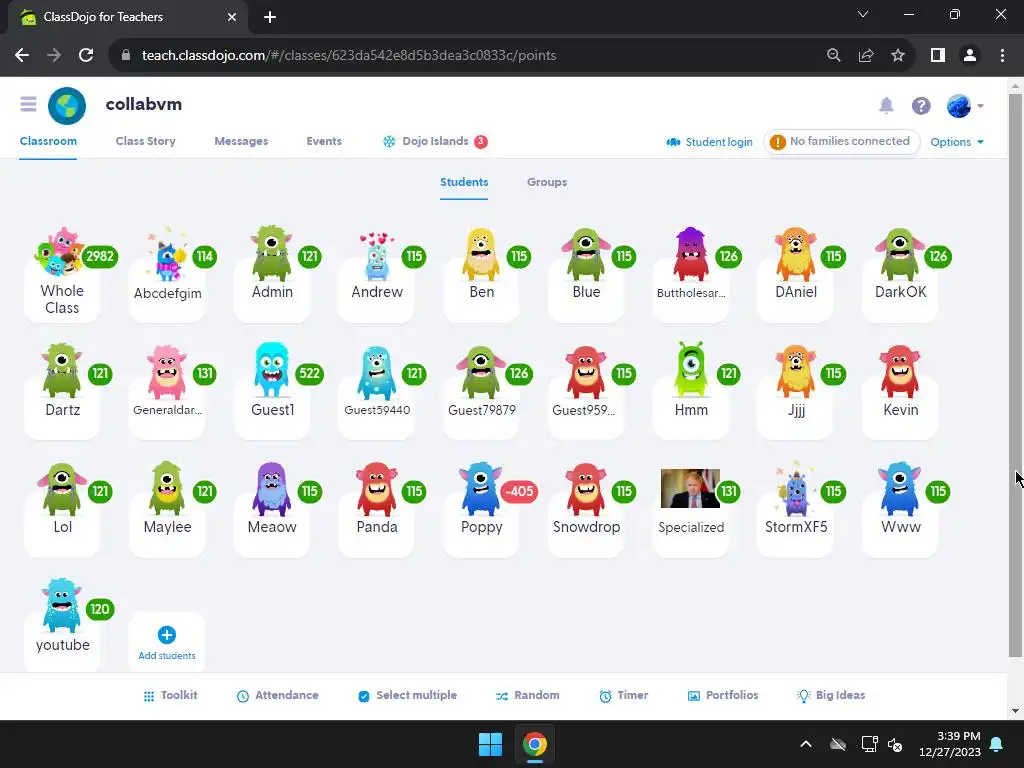Click the browser address bar
The height and width of the screenshot is (768, 1024).
[x=470, y=56]
